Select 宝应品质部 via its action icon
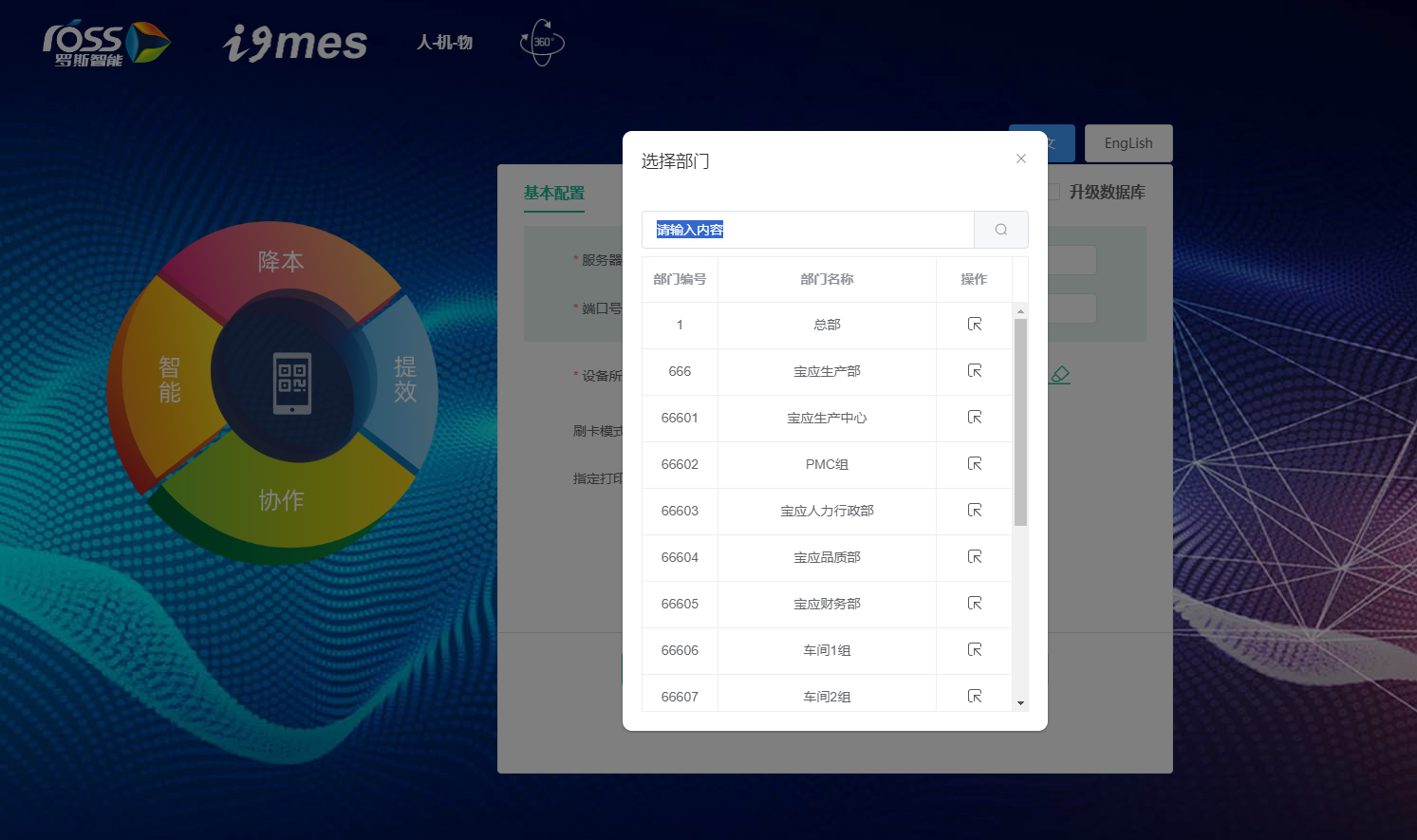The width and height of the screenshot is (1417, 840). pos(974,557)
